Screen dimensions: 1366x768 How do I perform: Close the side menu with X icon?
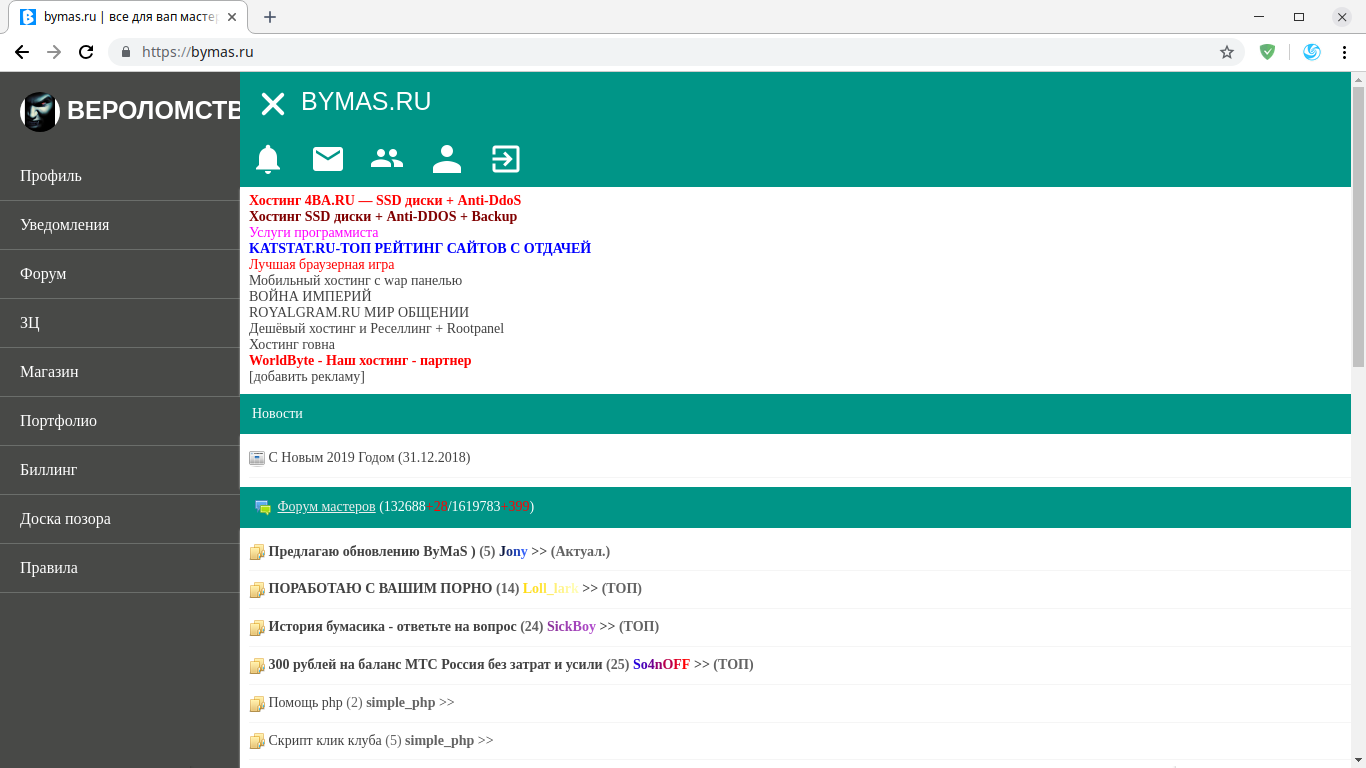[x=273, y=103]
